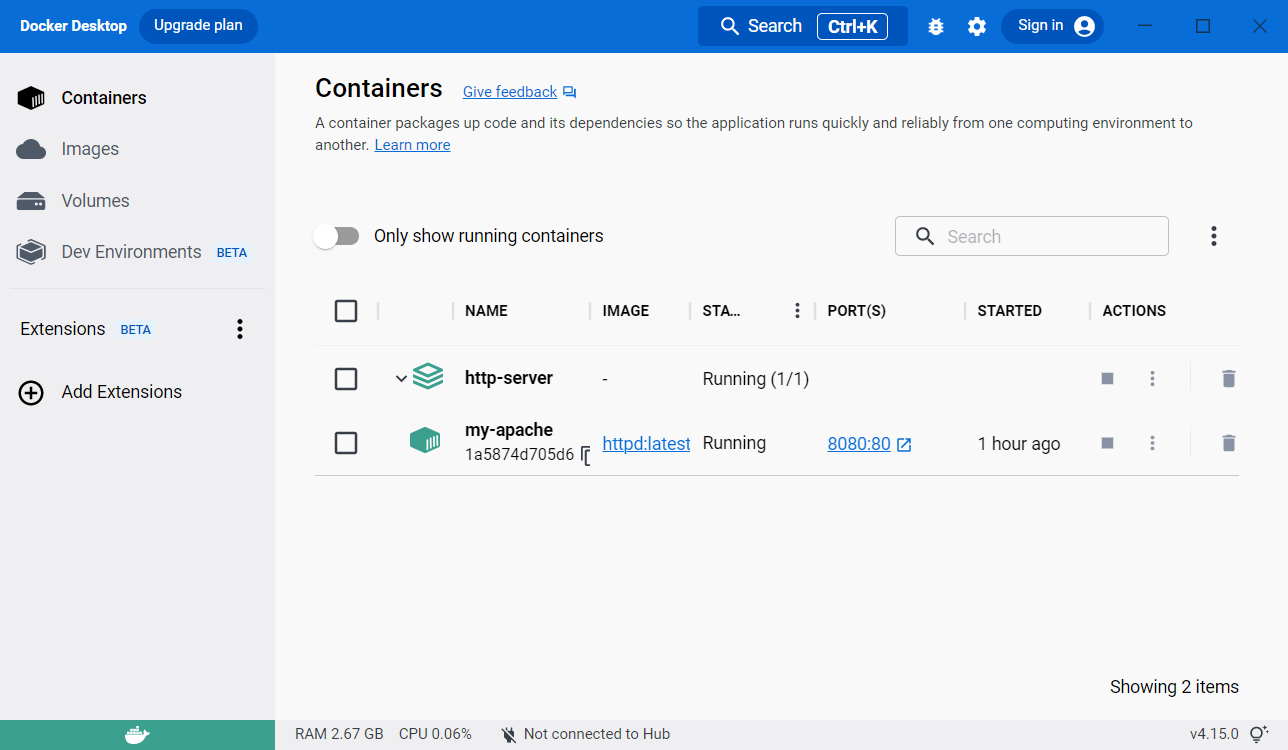Click the Upgrade plan button

coord(198,26)
